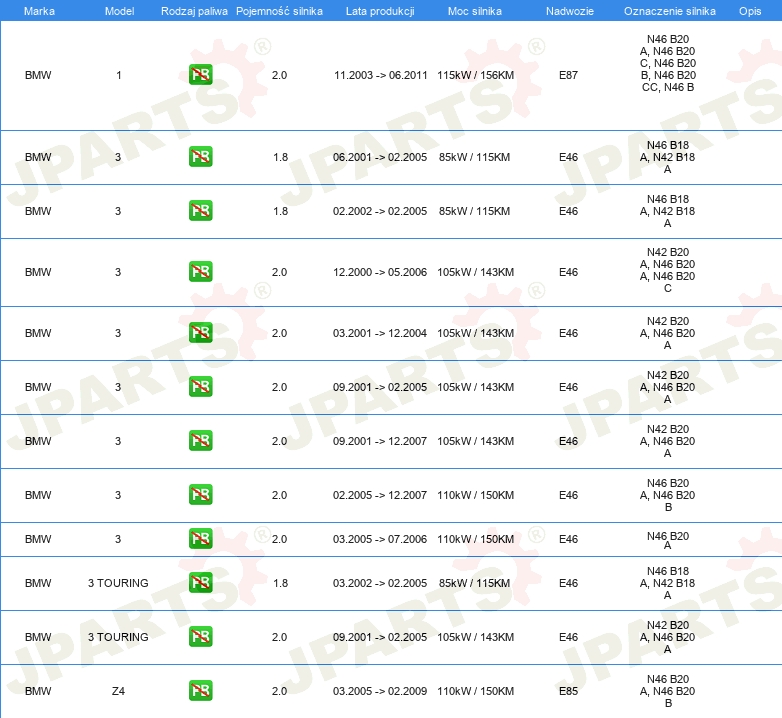Click the fuel icon in 03.2001 -> 12.2004 row

coord(200,333)
